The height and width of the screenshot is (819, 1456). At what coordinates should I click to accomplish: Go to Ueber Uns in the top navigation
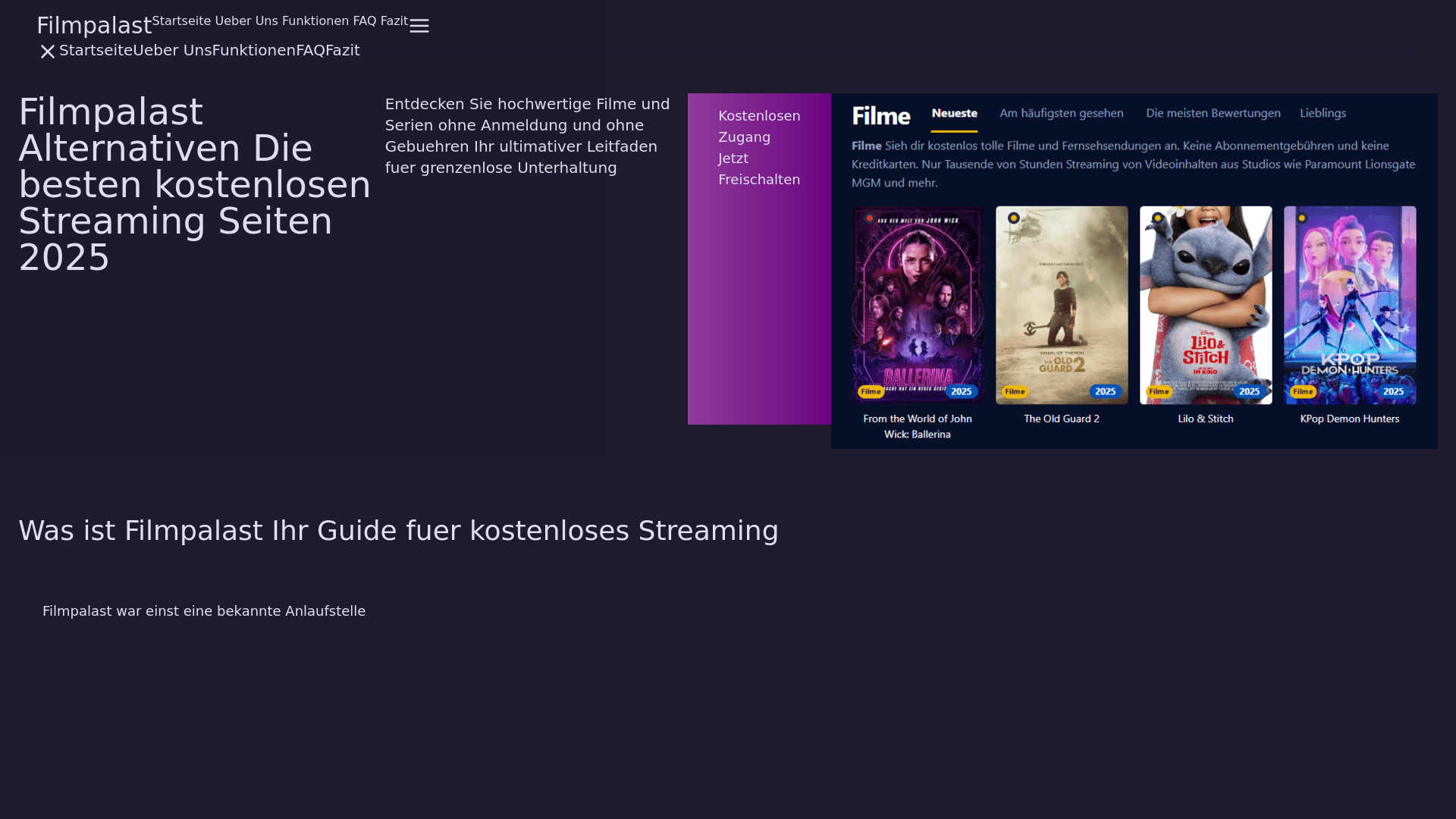coord(246,21)
